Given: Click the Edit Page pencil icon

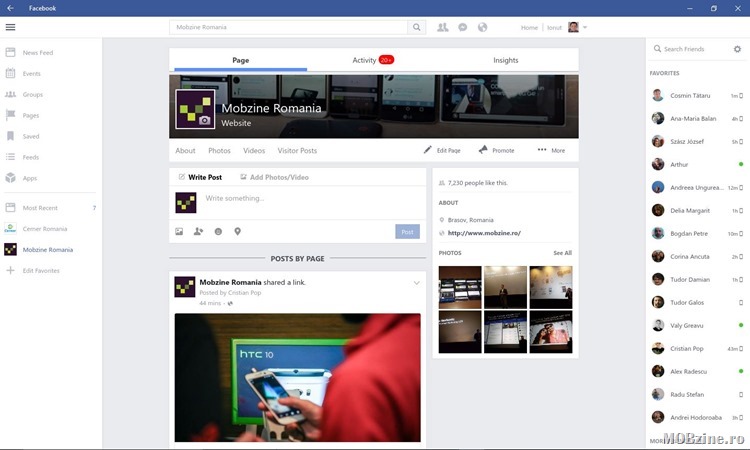Looking at the screenshot, I should coord(428,150).
